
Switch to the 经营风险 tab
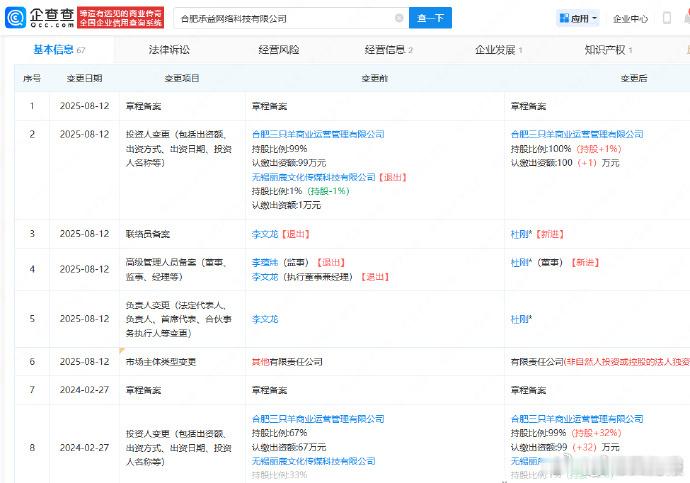point(279,50)
